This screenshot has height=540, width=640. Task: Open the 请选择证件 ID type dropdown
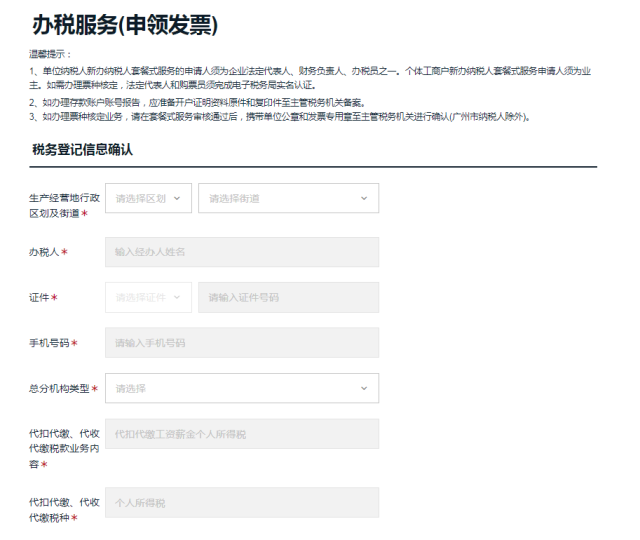tap(148, 297)
